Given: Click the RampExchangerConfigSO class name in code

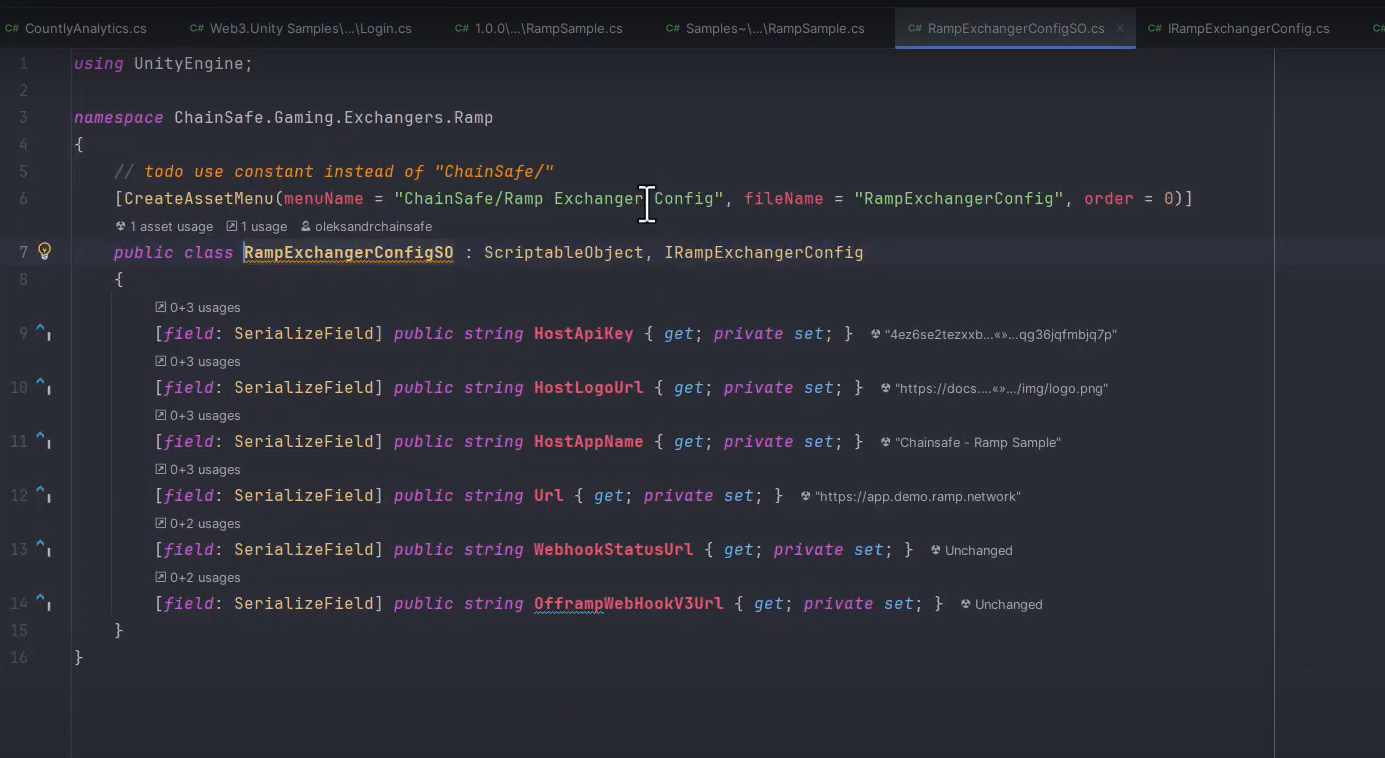Looking at the screenshot, I should click(348, 252).
